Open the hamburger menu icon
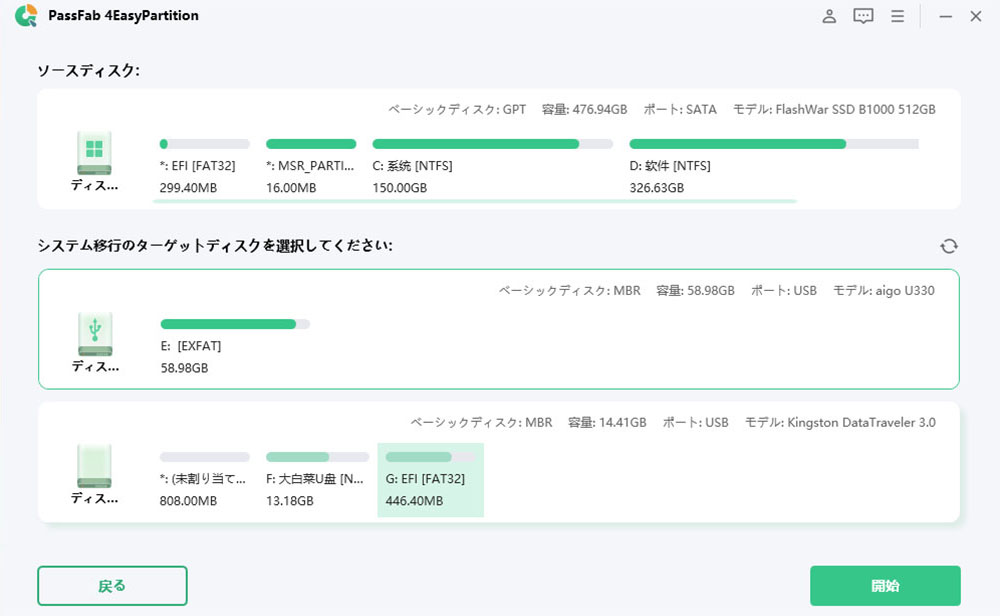Viewport: 1000px width, 616px height. click(898, 16)
